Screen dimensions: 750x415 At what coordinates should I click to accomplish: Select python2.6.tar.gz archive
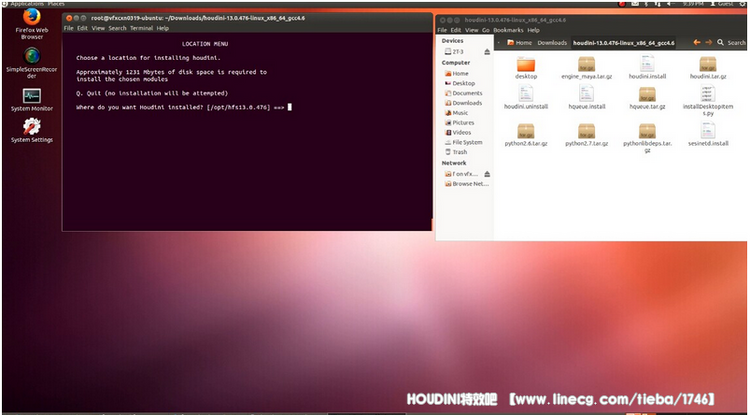coord(526,135)
